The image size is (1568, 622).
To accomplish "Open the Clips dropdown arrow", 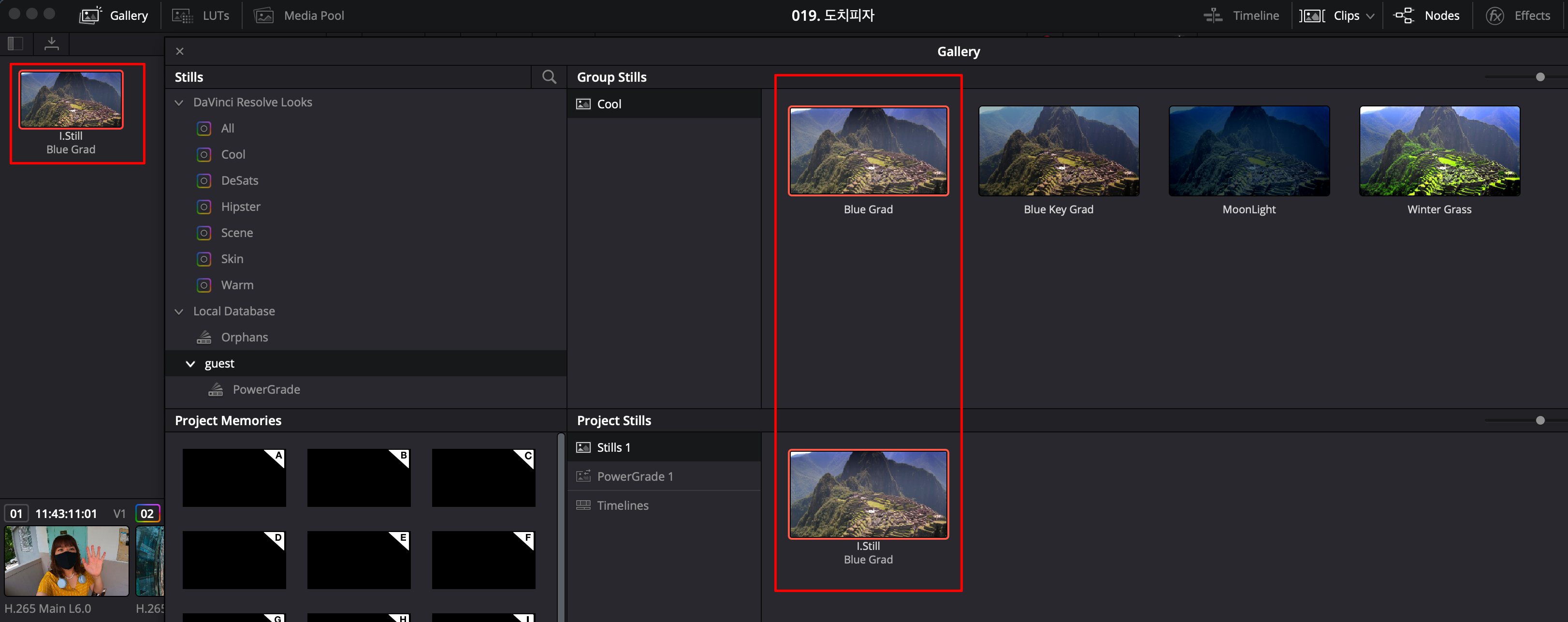I will (x=1370, y=16).
